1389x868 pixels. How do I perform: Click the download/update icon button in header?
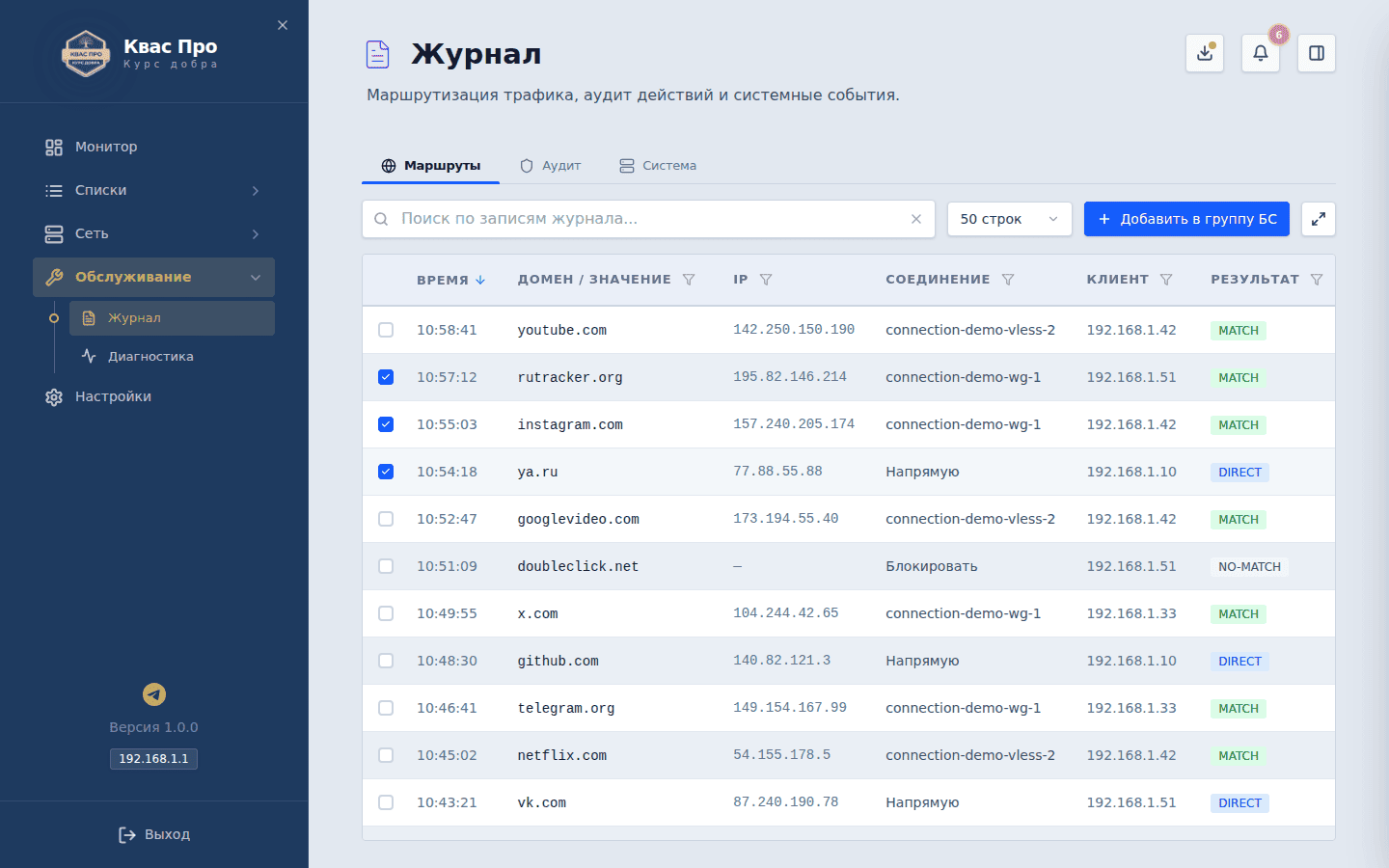[1205, 53]
